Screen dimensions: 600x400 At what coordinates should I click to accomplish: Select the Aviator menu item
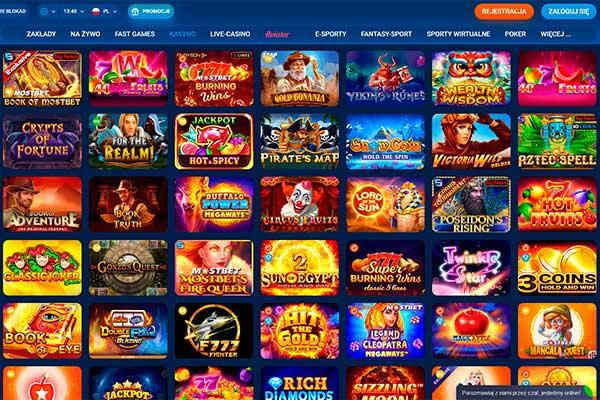(x=277, y=34)
